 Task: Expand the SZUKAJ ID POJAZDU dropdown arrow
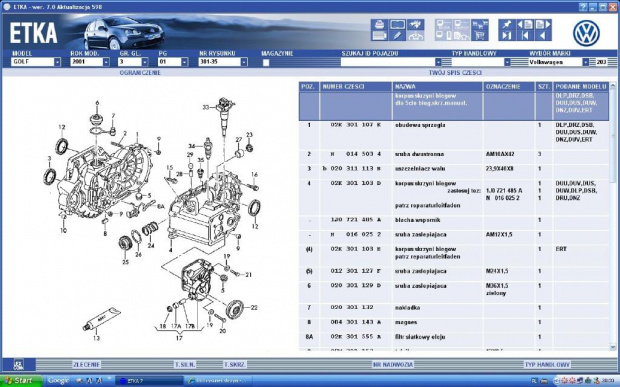438,62
